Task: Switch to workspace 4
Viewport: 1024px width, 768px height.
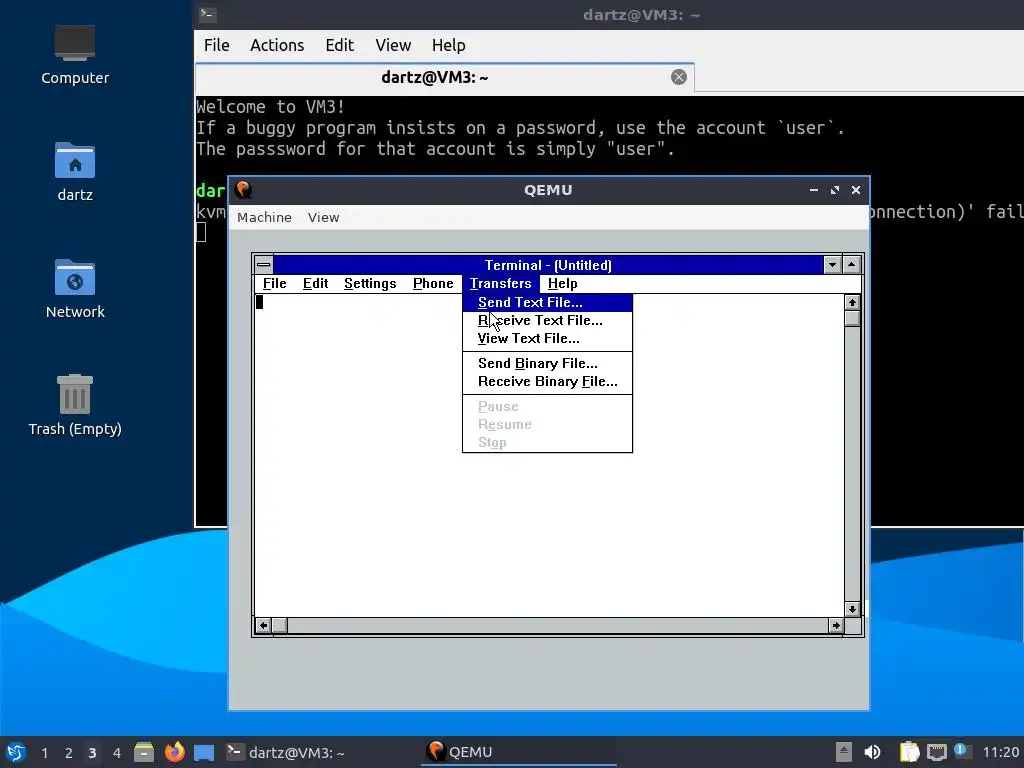Action: (116, 753)
